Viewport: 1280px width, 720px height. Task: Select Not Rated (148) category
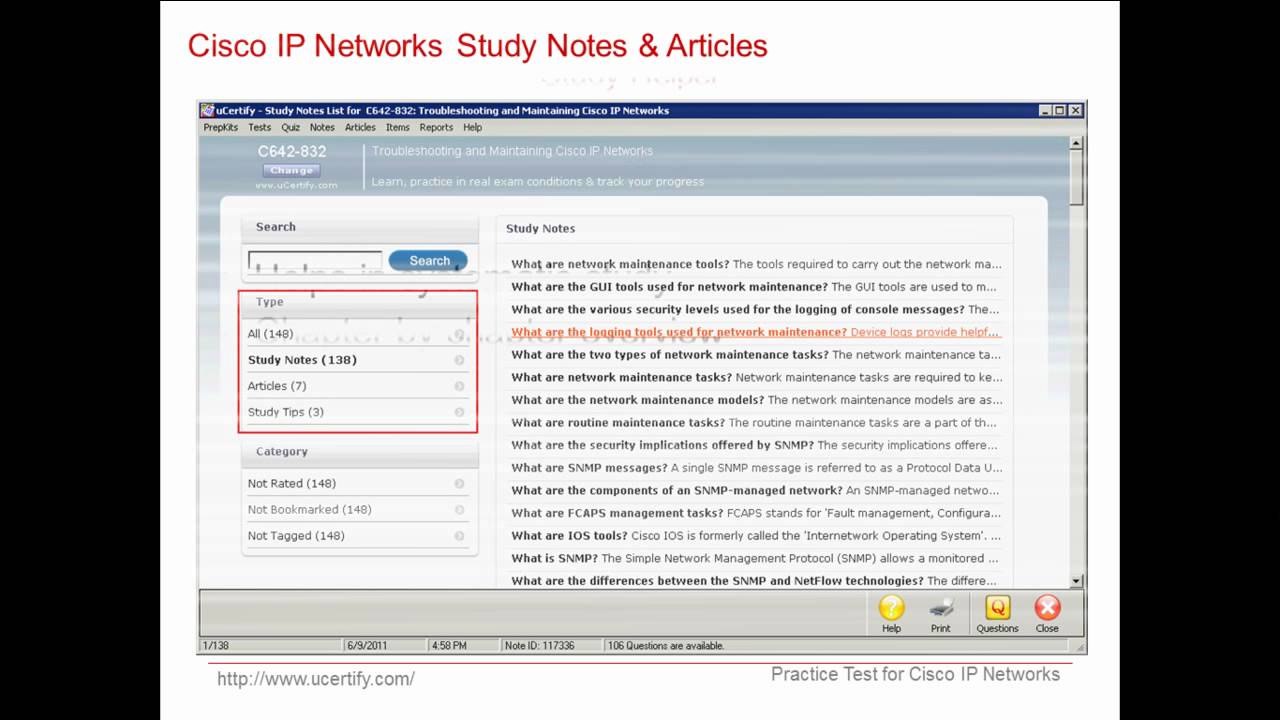pyautogui.click(x=357, y=484)
